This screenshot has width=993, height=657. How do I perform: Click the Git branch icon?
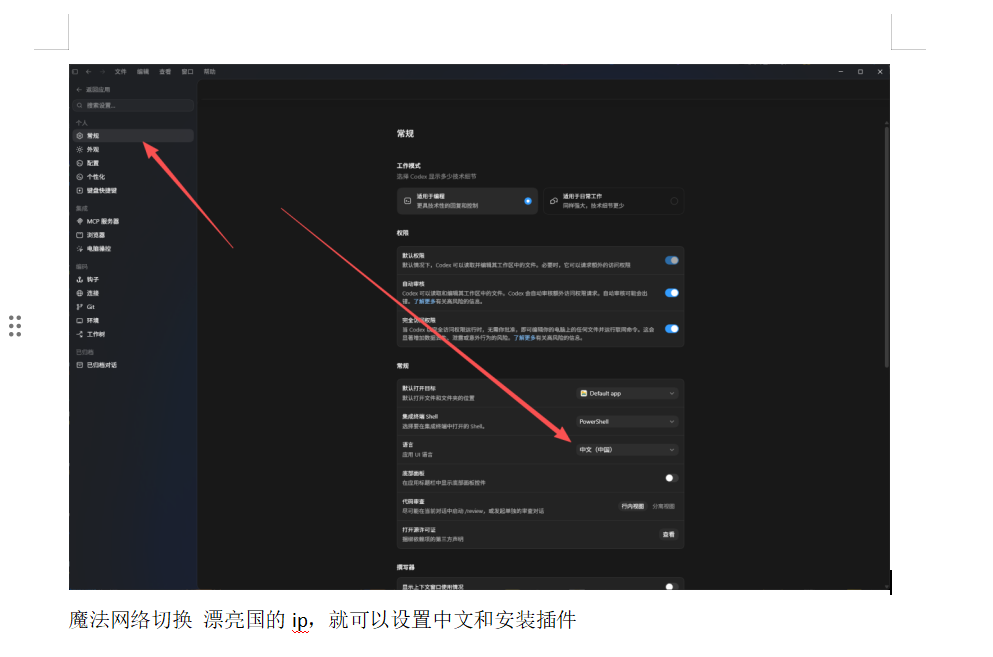pyautogui.click(x=80, y=307)
